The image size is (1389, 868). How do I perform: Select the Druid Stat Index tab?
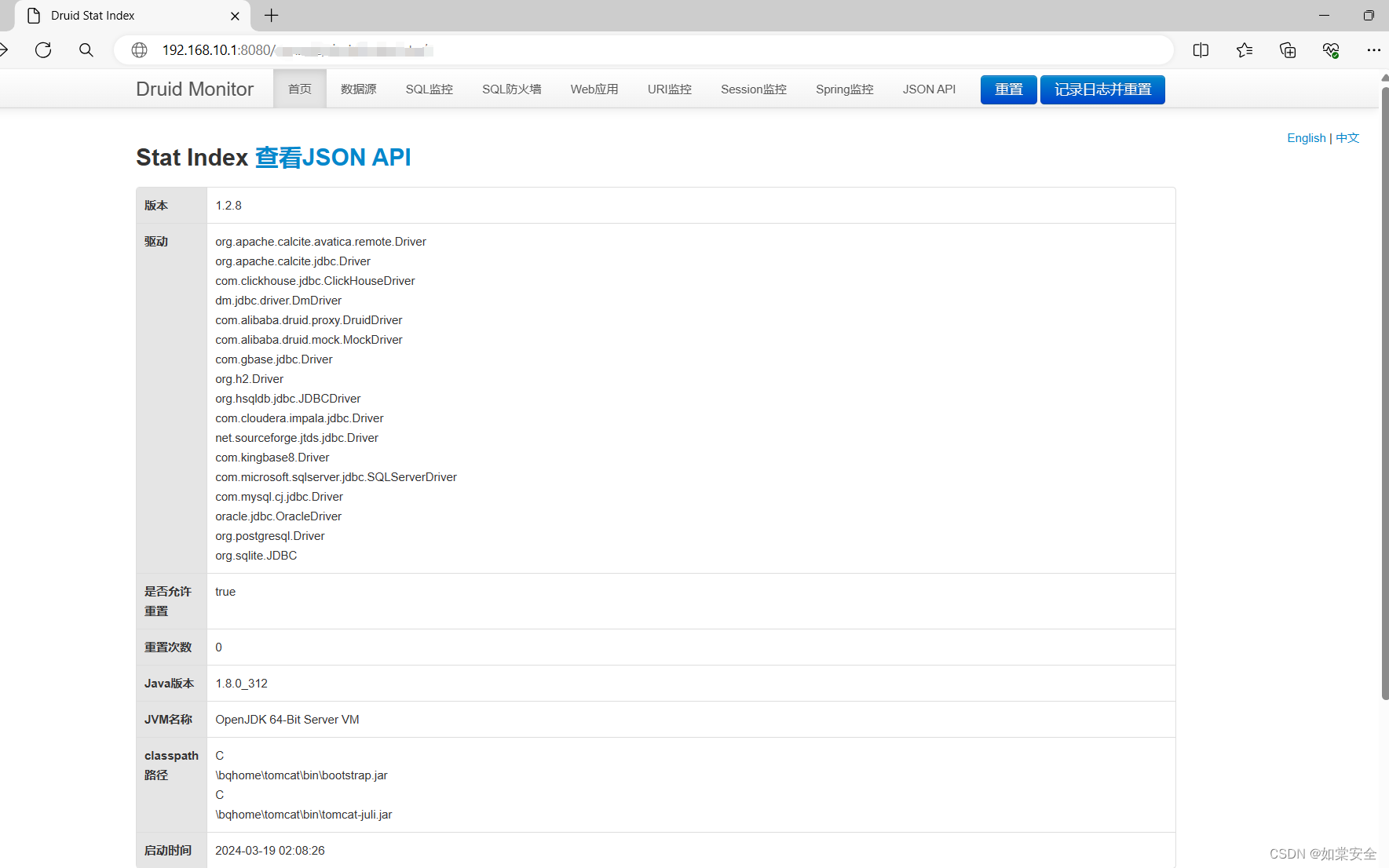[132, 16]
